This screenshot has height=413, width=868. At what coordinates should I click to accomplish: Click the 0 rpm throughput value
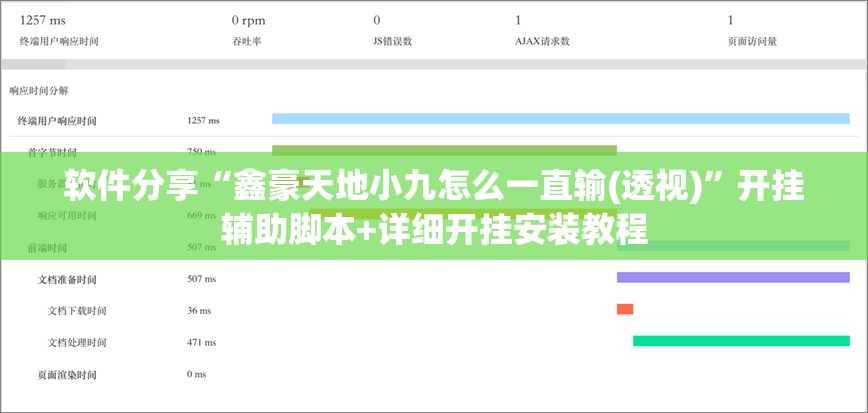click(249, 21)
